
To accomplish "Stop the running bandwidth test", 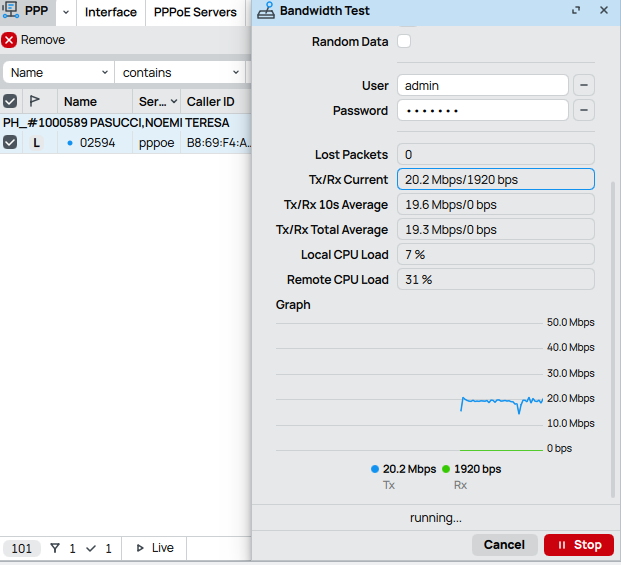I will (x=579, y=545).
